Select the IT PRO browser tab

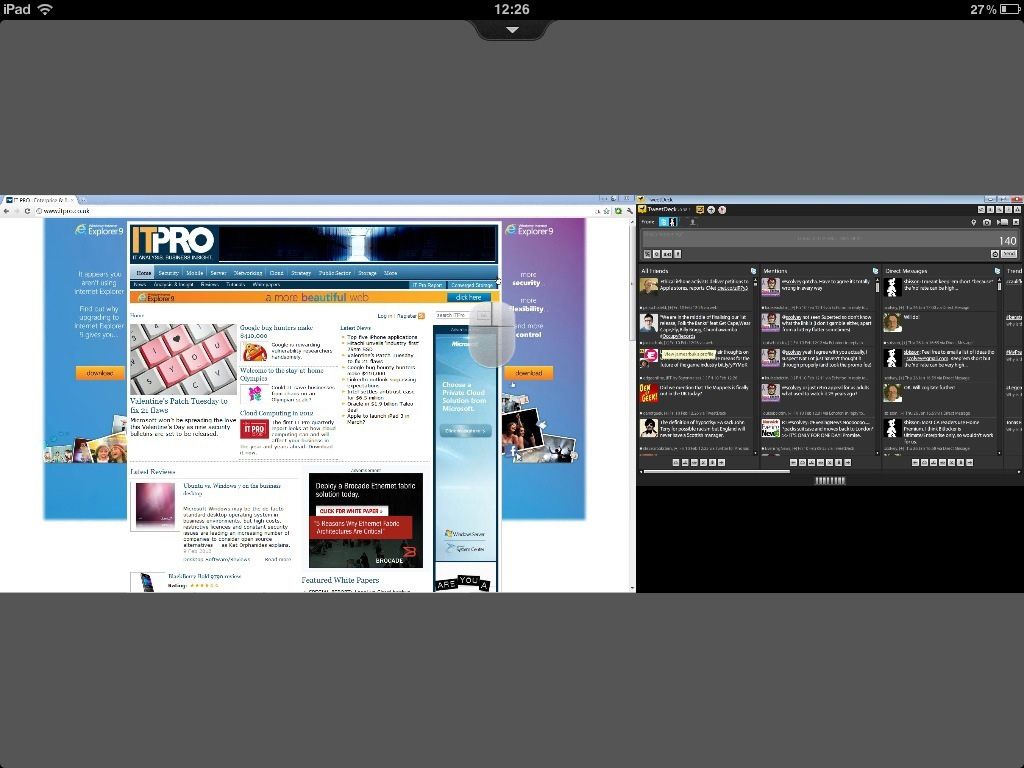[39, 200]
